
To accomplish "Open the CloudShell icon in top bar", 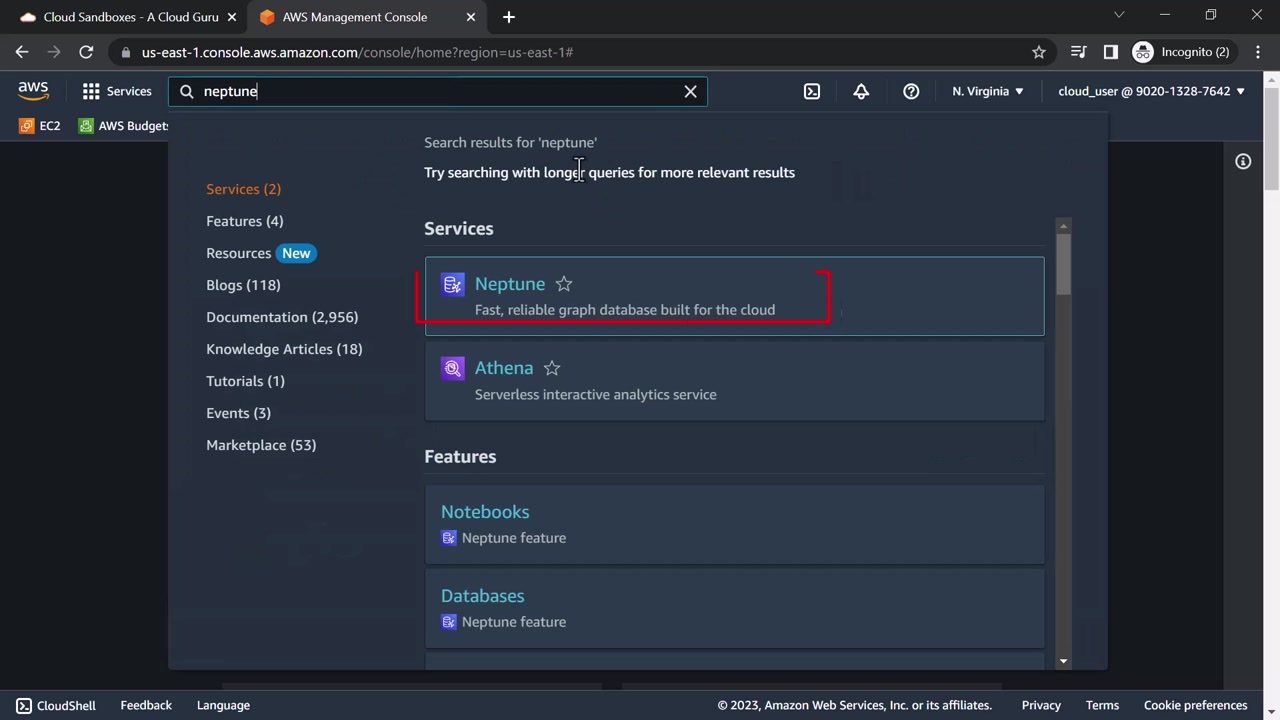I will (812, 91).
